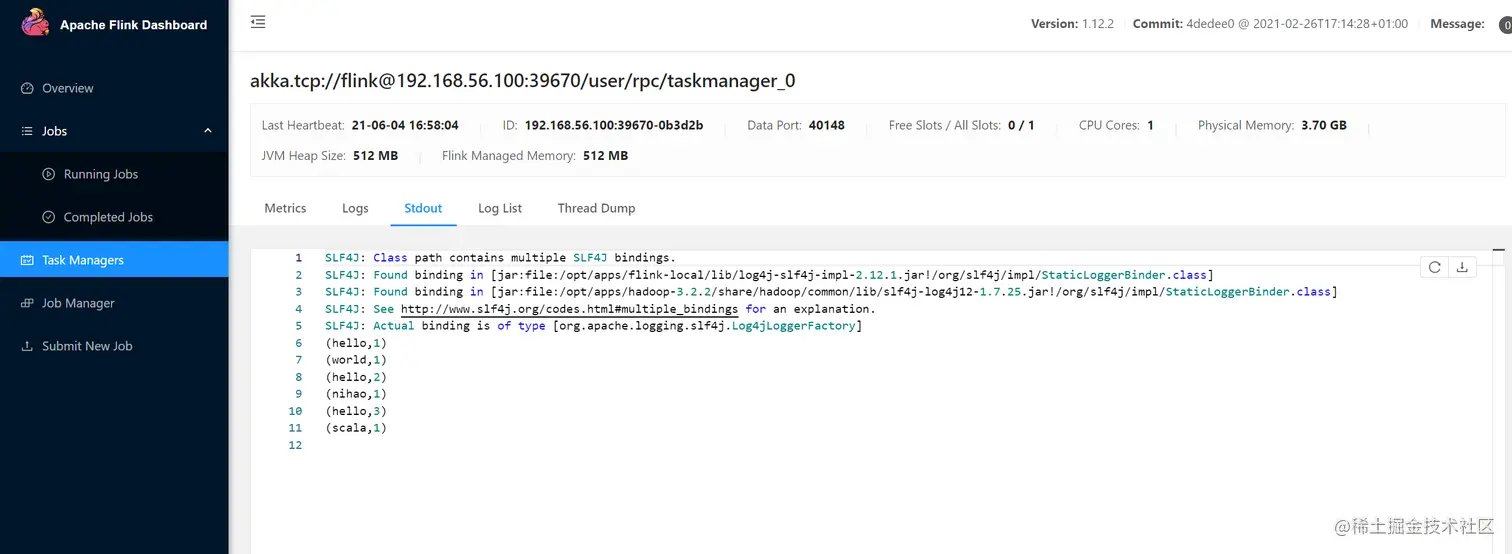Click the (hello,2) output line

click(x=355, y=377)
